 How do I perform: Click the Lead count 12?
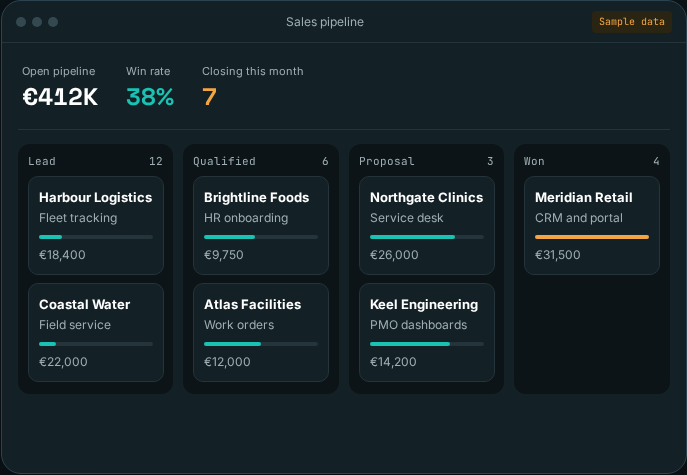tap(156, 161)
